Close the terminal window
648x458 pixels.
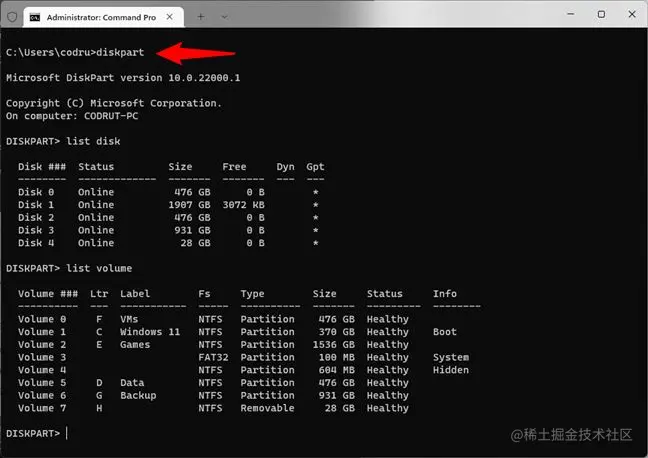(632, 14)
